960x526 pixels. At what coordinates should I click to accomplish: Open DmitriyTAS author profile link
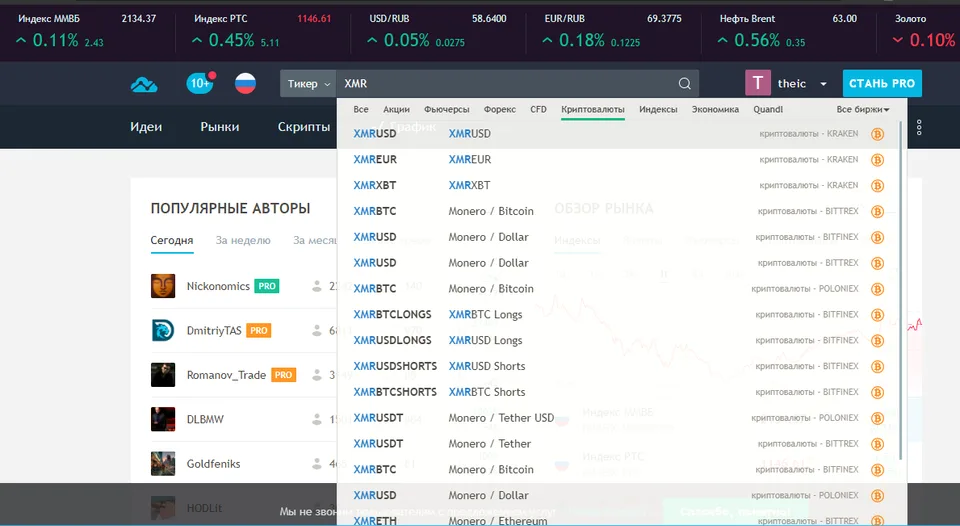(x=214, y=331)
